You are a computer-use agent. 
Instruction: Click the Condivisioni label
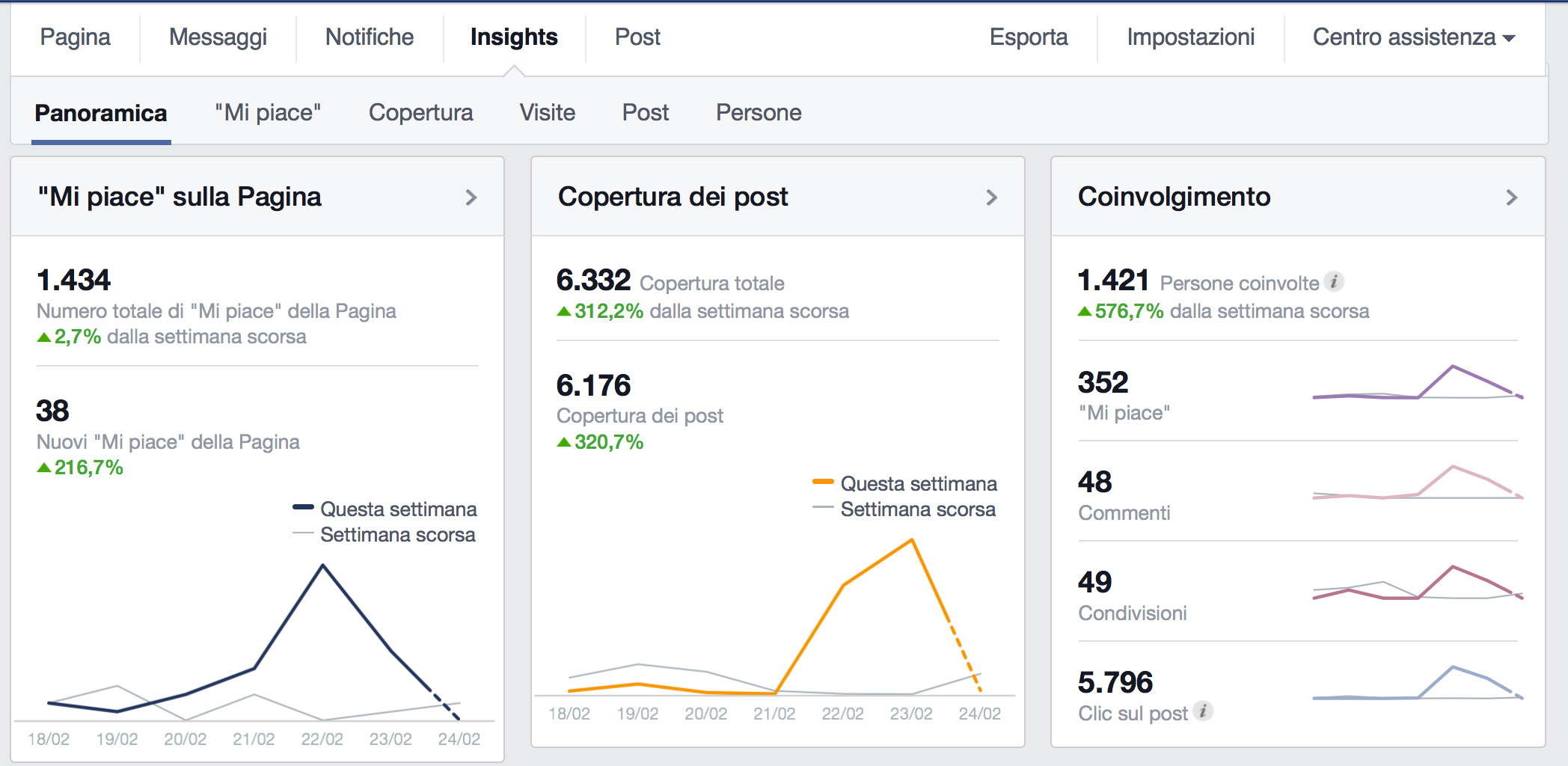(x=1132, y=613)
